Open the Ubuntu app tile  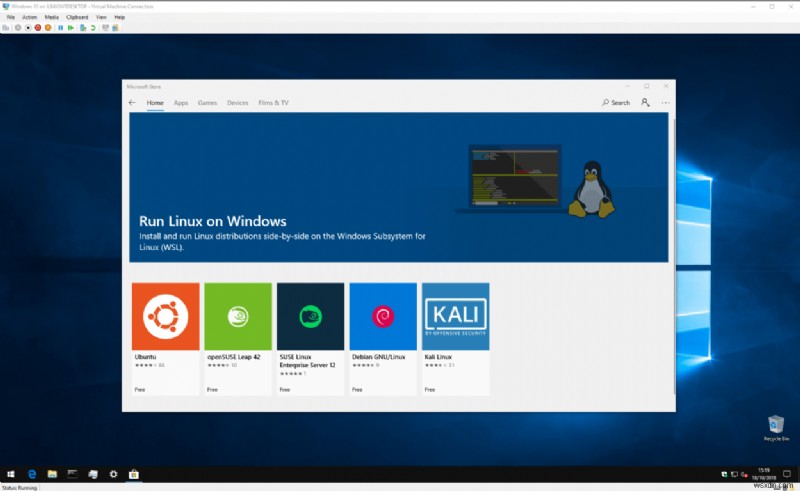pos(165,339)
